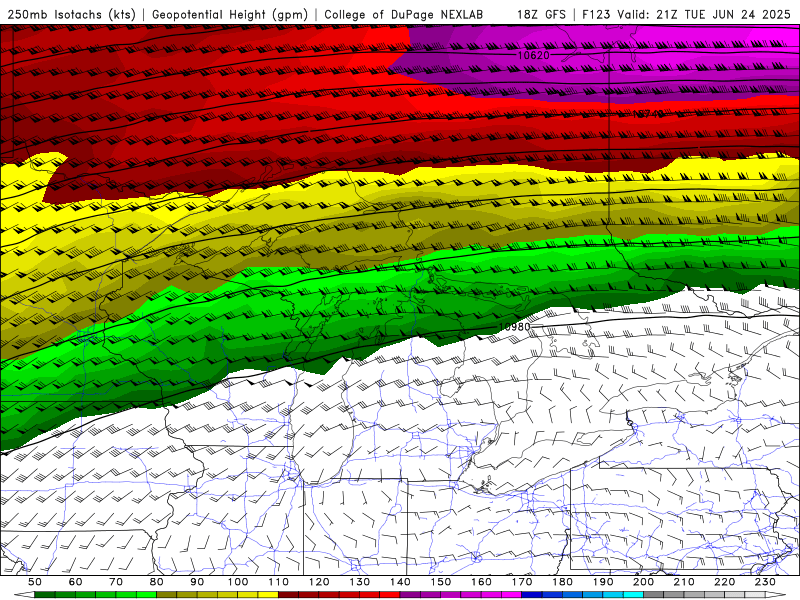Click the 80 knot colorbar label

click(157, 582)
